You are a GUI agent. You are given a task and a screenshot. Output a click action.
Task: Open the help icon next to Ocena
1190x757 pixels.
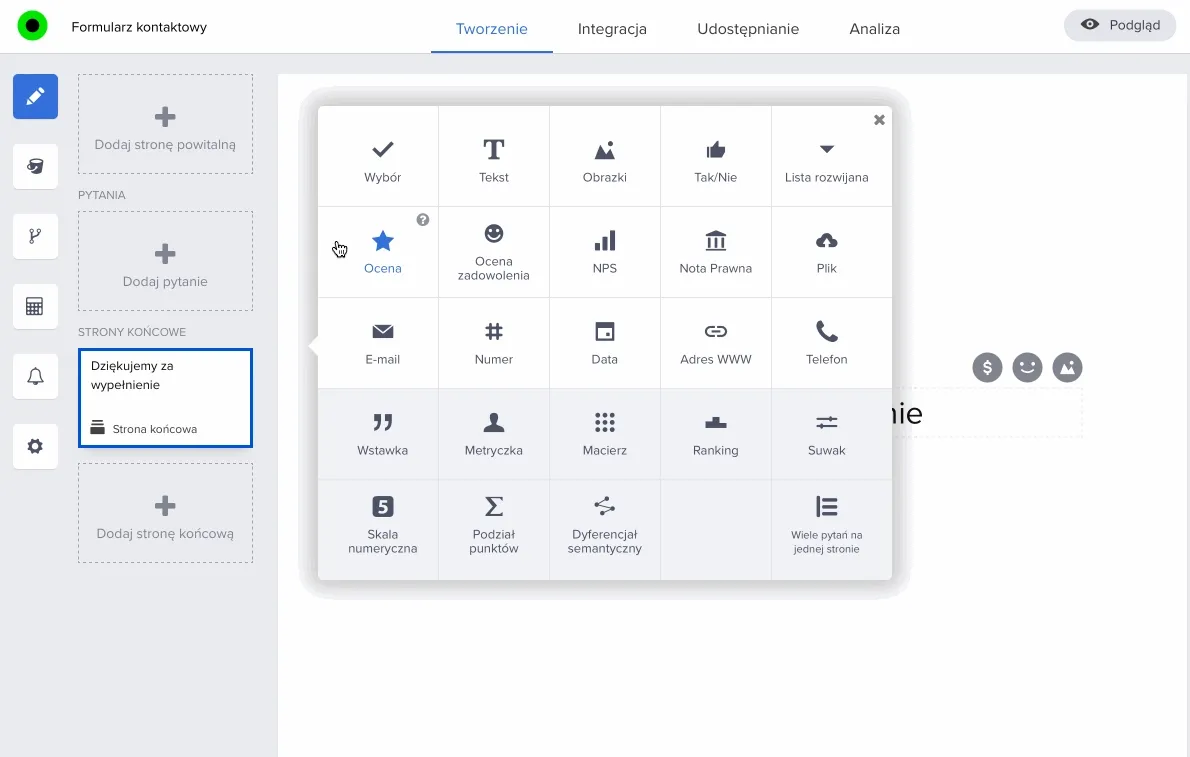(x=423, y=219)
